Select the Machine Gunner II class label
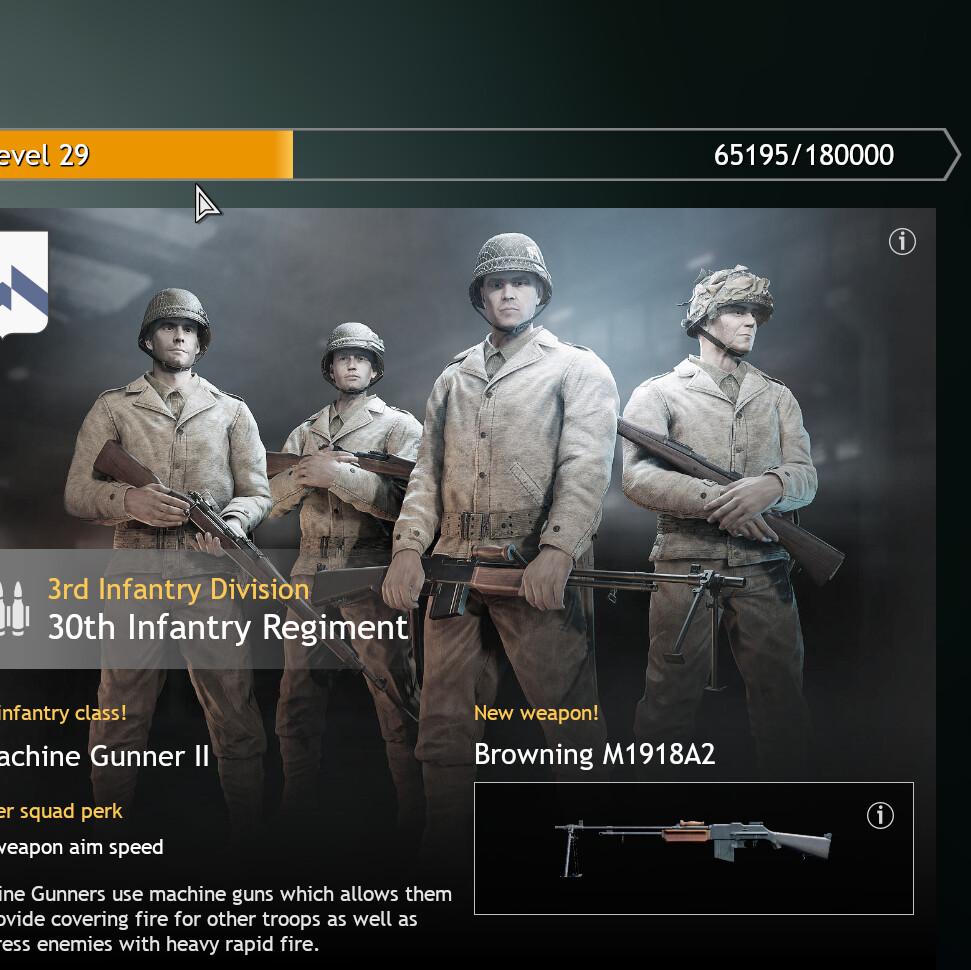This screenshot has height=970, width=971. pos(104,756)
